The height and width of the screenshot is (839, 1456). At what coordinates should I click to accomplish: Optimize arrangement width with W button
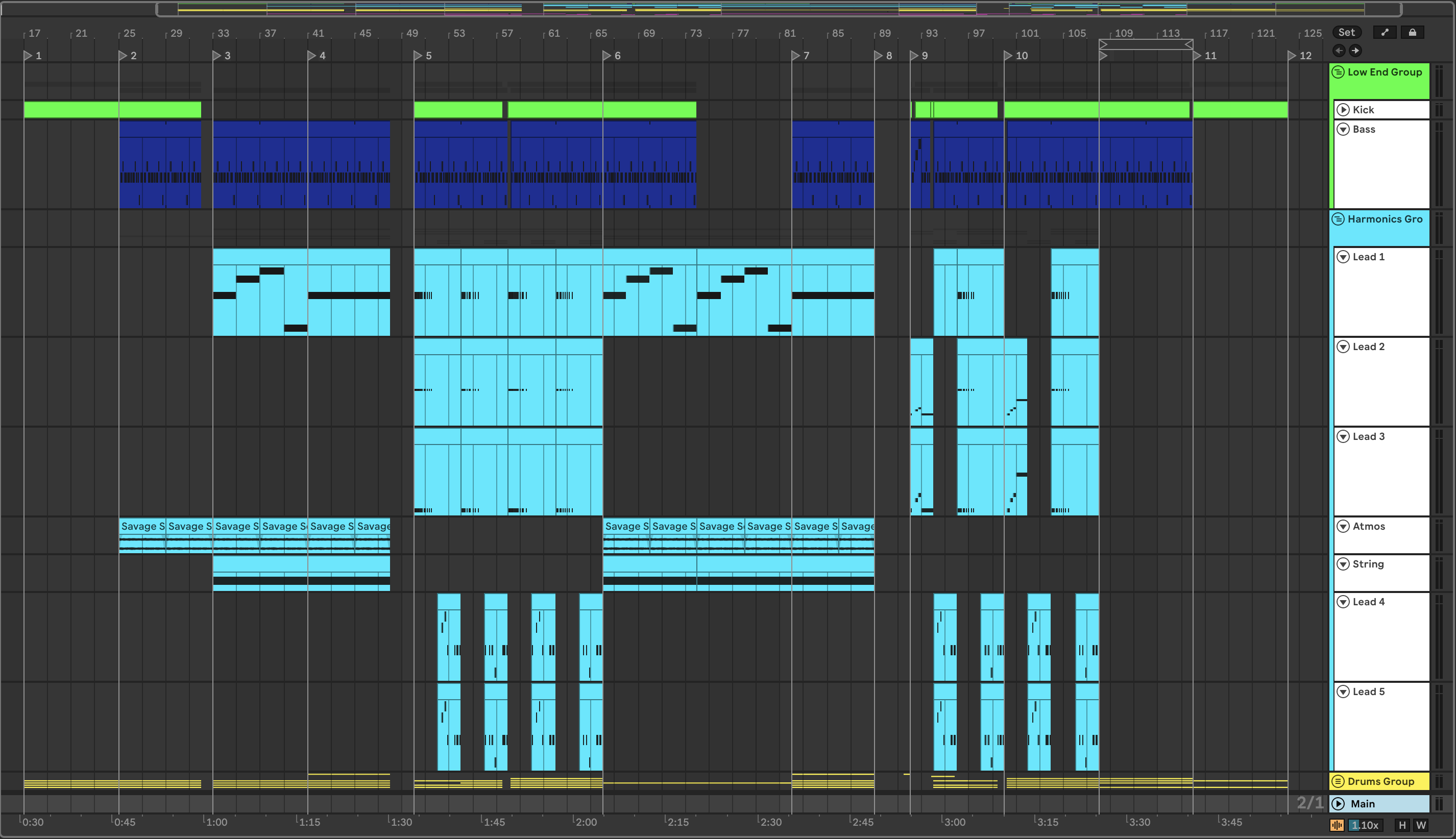[x=1421, y=825]
